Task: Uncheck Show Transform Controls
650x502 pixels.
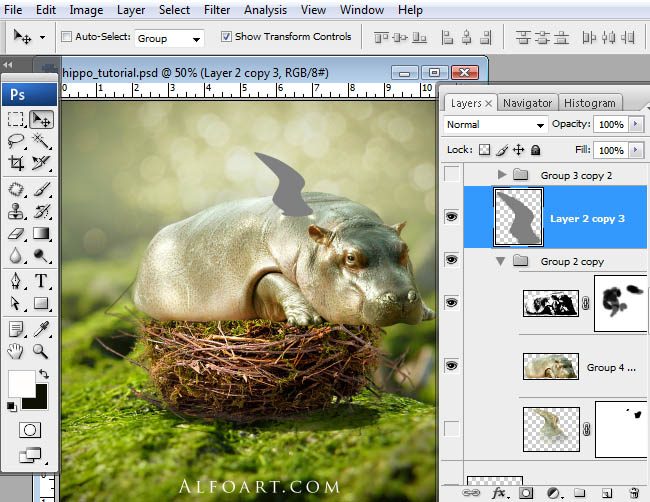Action: pyautogui.click(x=225, y=37)
